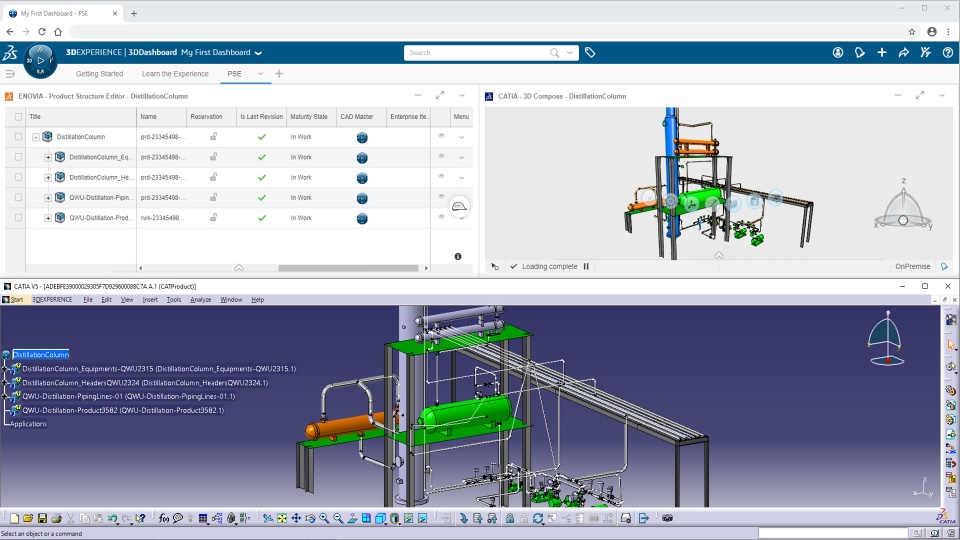The height and width of the screenshot is (540, 960).
Task: Click the Zoom In magnifier icon
Action: pos(324,519)
